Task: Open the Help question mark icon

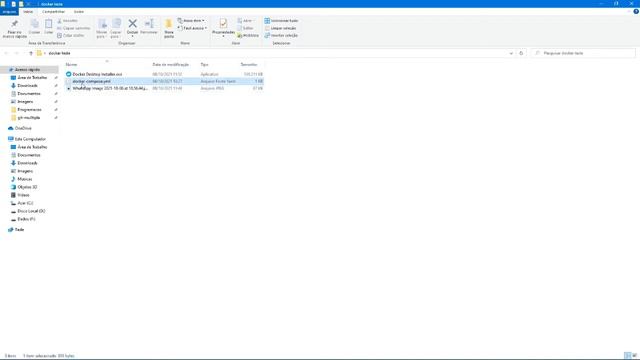Action: pyautogui.click(x=636, y=11)
